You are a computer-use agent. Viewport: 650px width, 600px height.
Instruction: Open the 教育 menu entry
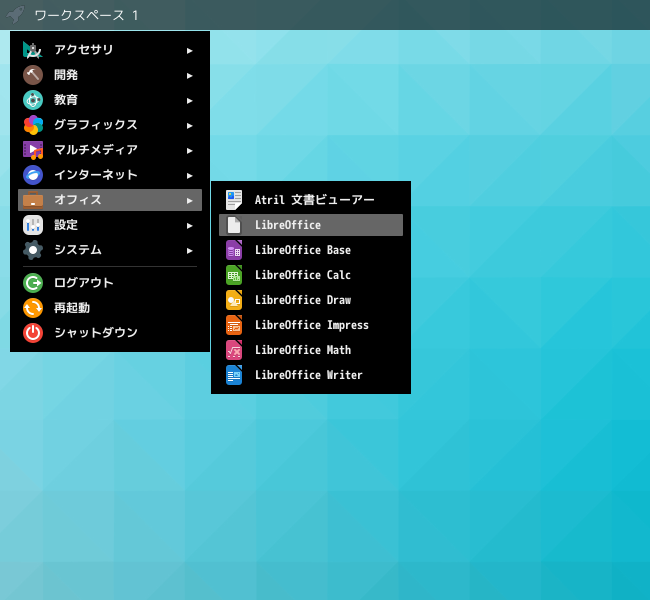[110, 100]
